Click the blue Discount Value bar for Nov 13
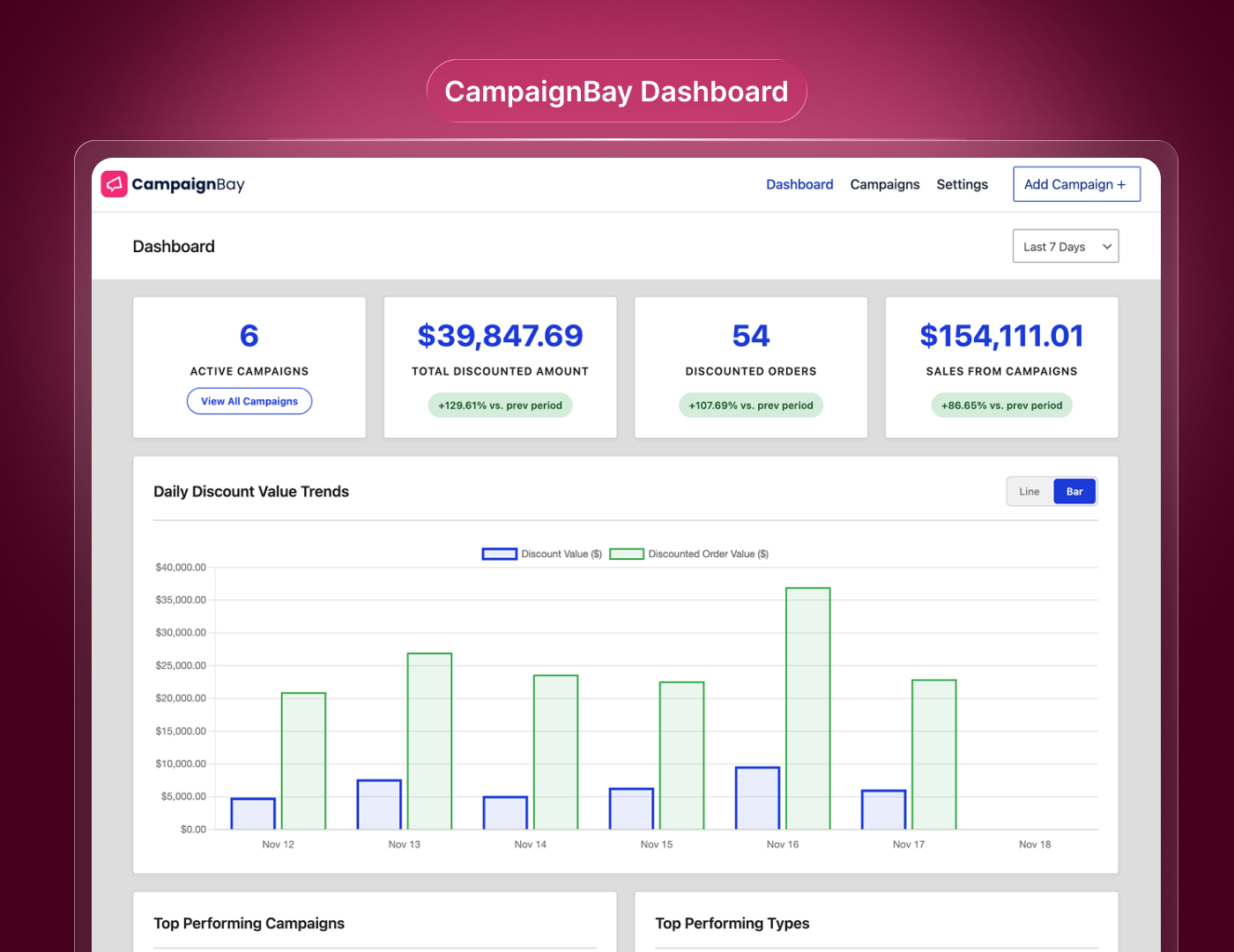1234x952 pixels. point(379,804)
